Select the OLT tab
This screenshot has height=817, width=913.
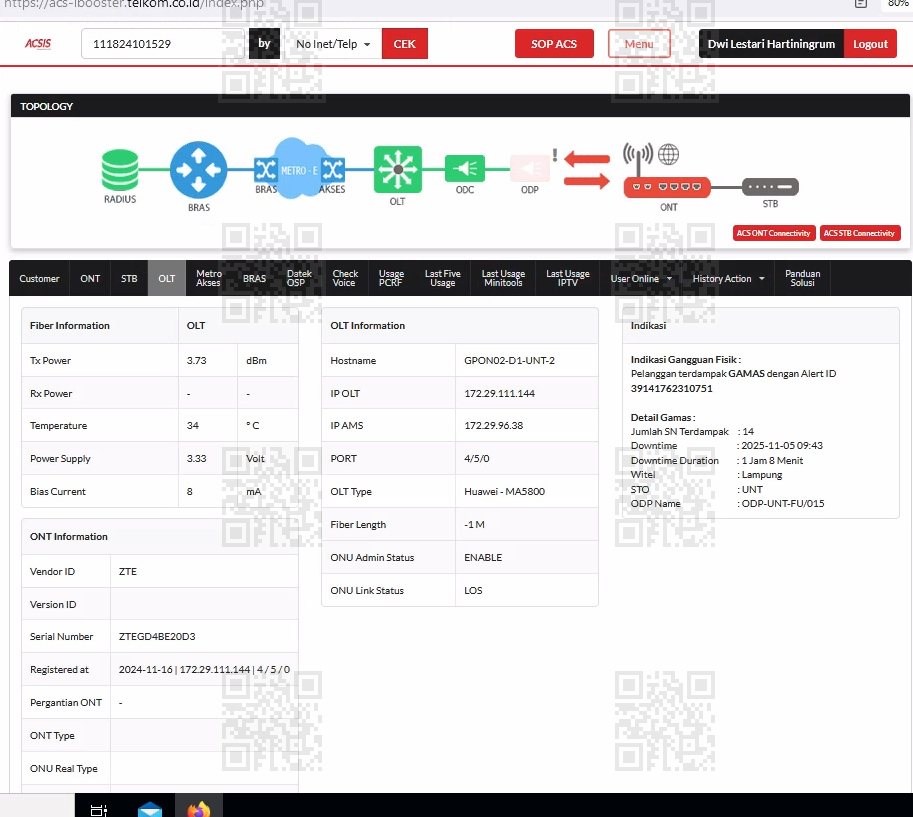[x=167, y=278]
